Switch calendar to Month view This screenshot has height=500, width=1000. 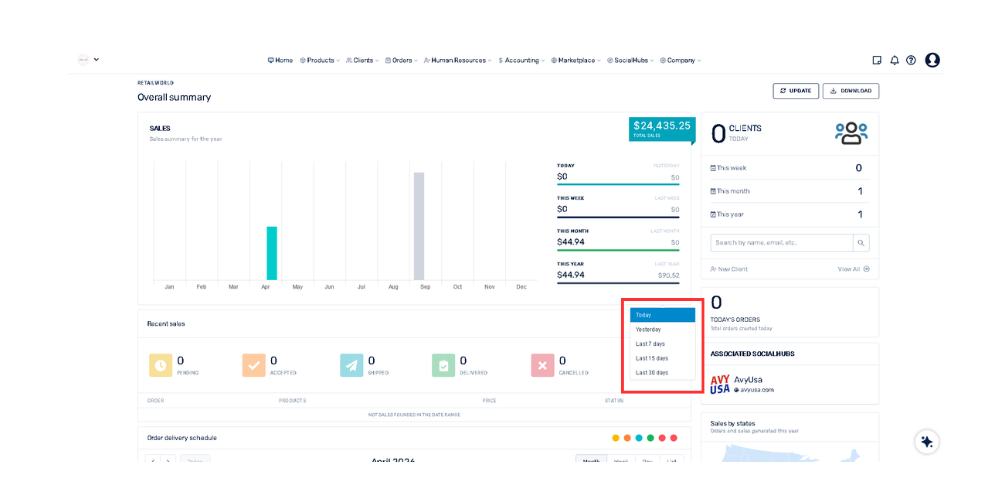tap(590, 461)
